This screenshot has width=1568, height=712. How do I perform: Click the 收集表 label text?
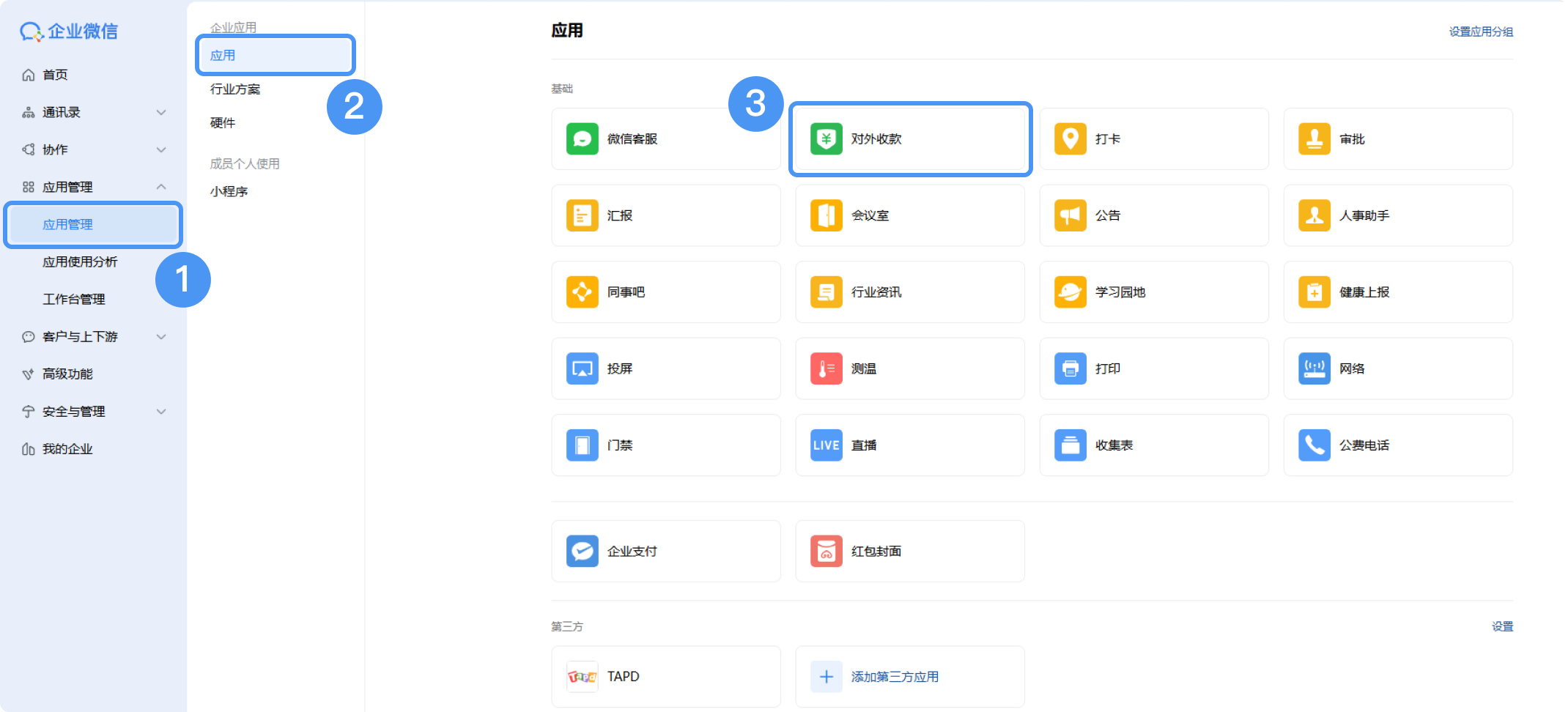click(x=1114, y=445)
